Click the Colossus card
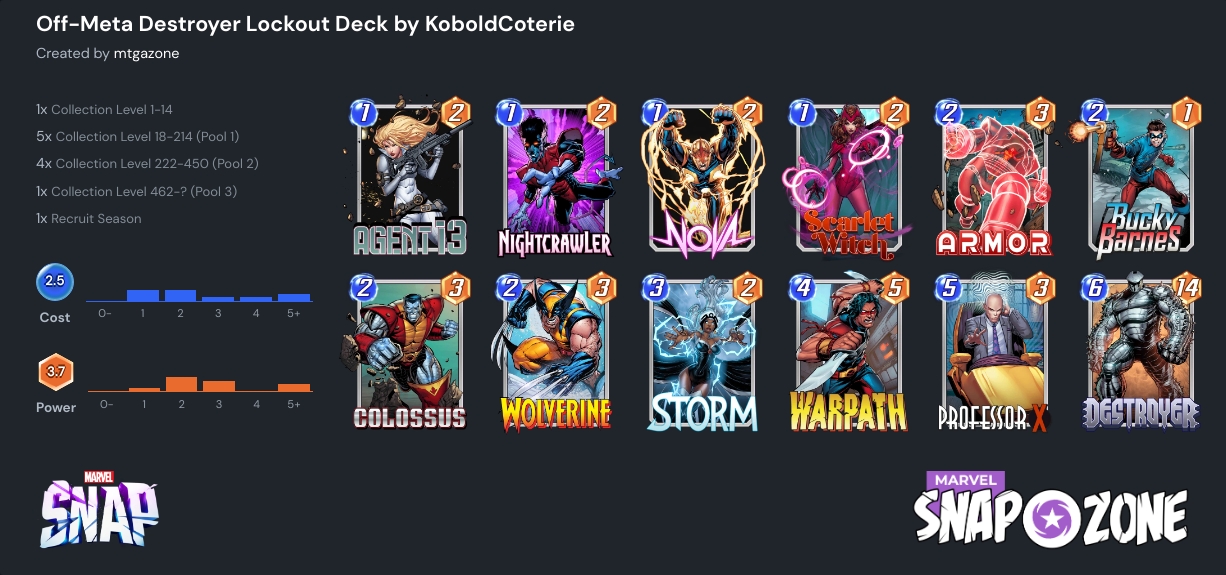The height and width of the screenshot is (575, 1226). pyautogui.click(x=410, y=352)
